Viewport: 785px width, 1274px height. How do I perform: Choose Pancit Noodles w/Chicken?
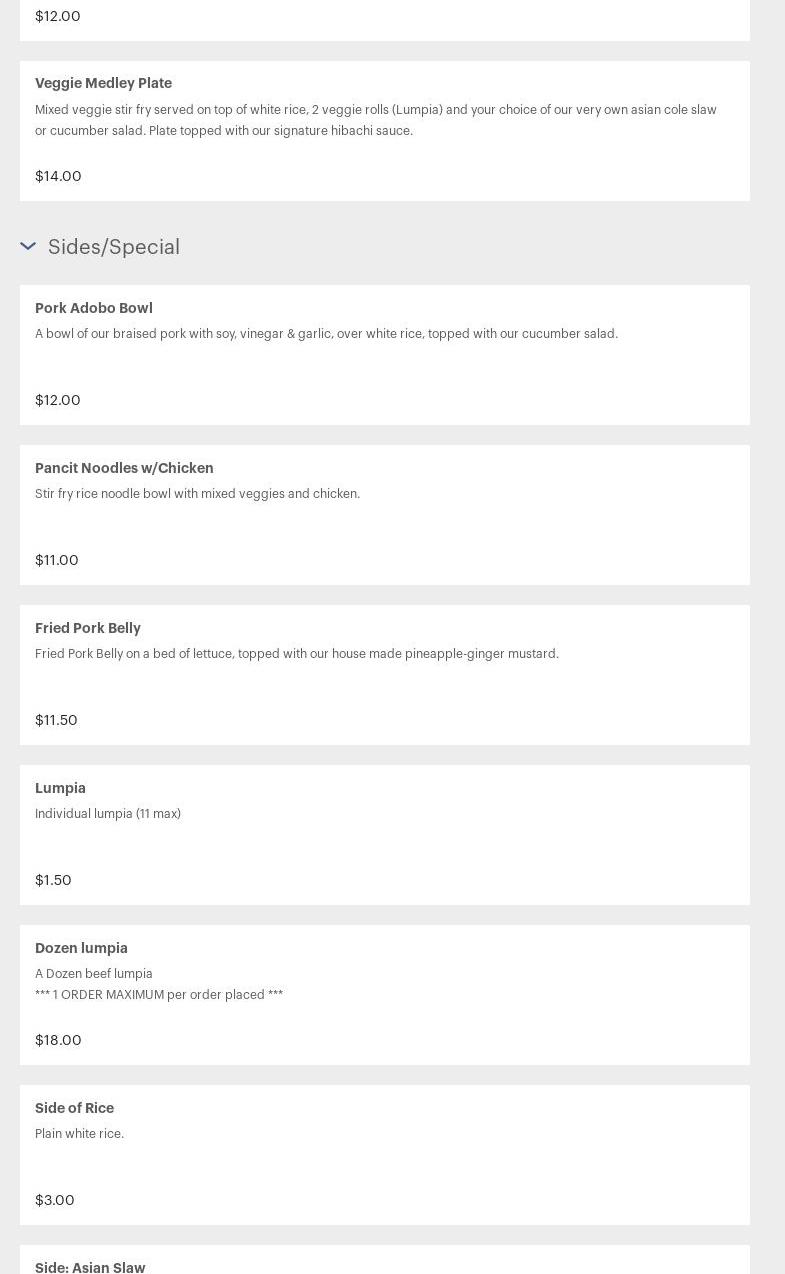124,468
